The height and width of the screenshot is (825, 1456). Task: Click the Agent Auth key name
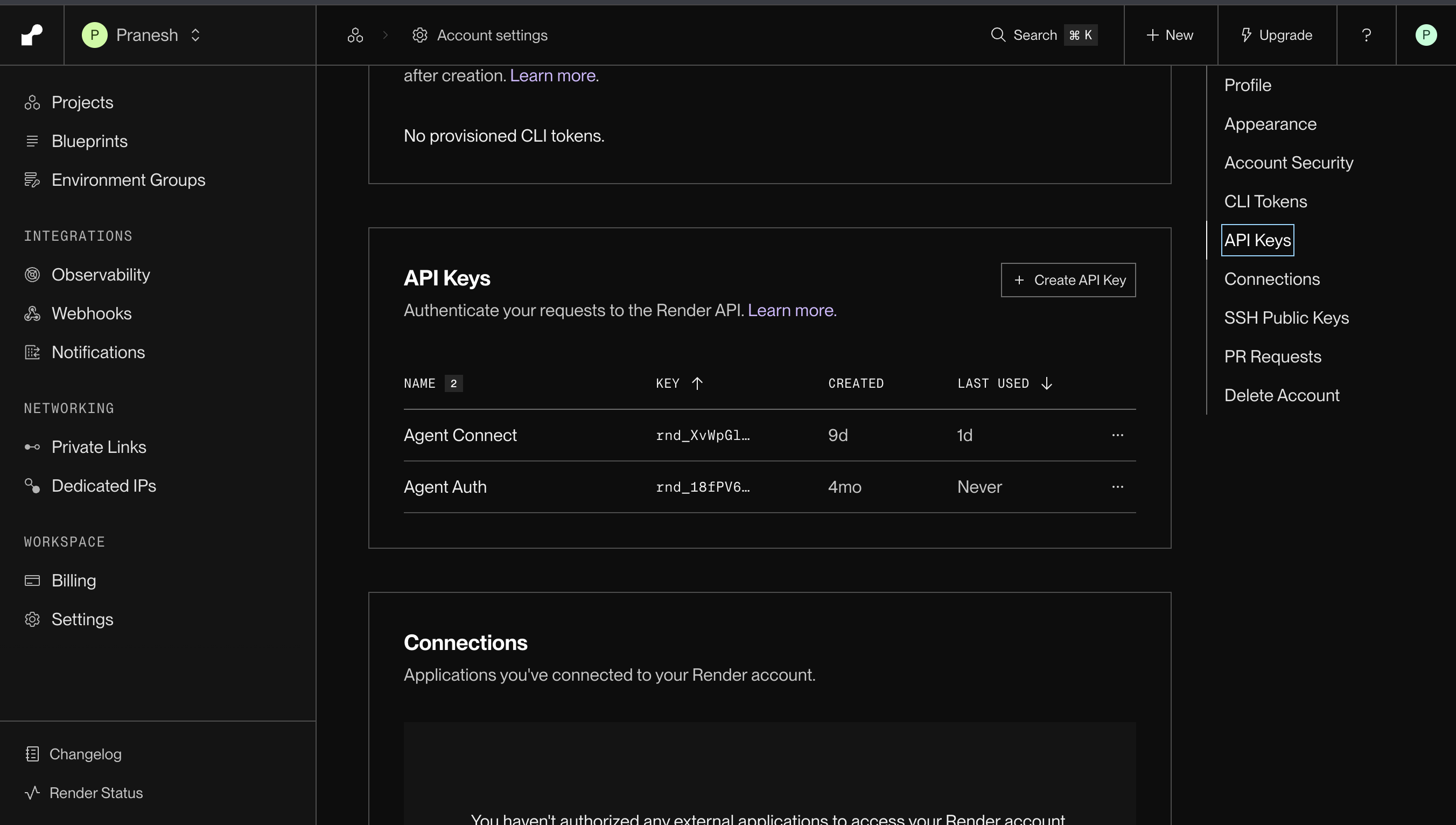click(x=445, y=487)
